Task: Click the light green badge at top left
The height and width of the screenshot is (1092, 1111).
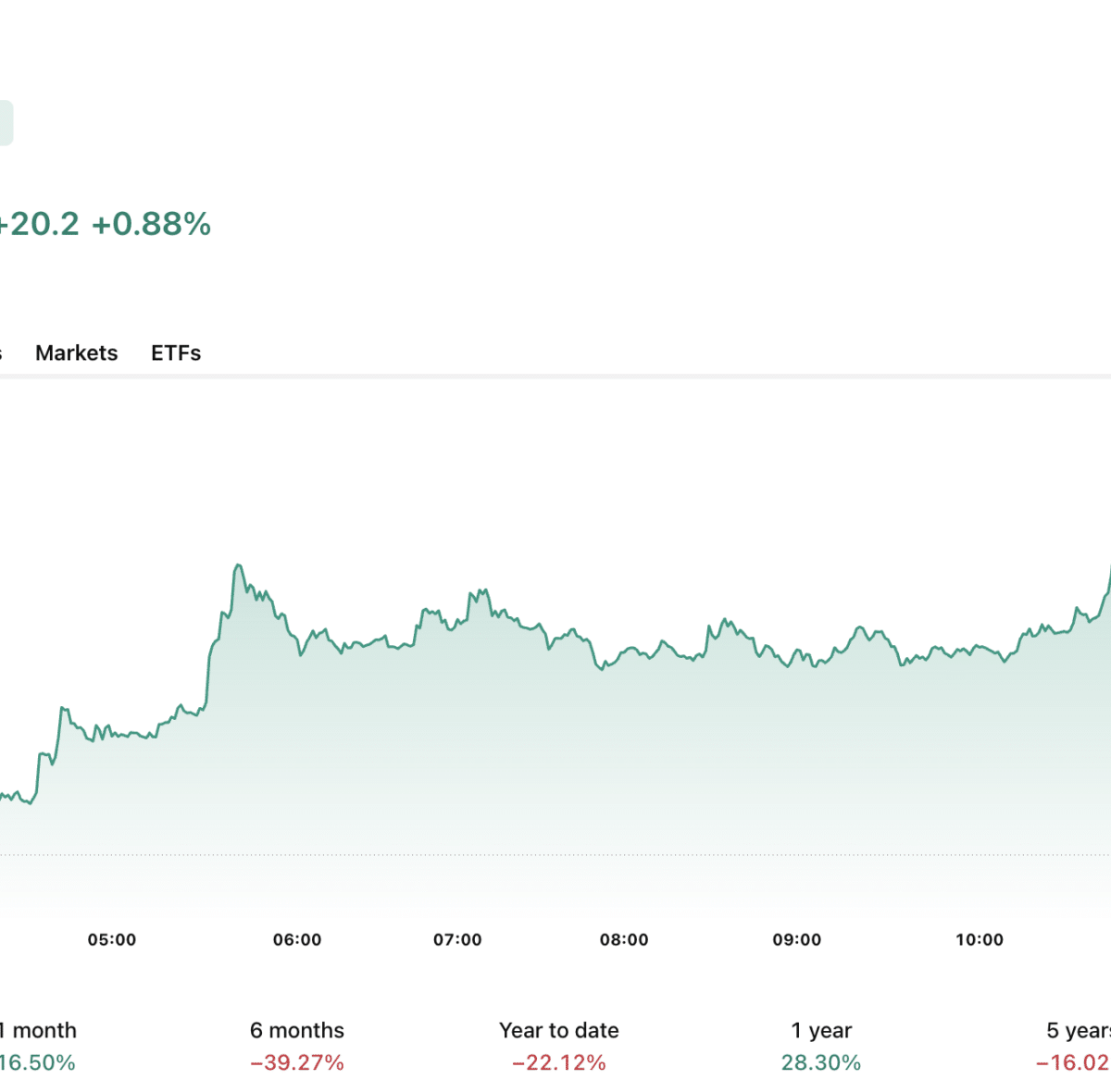Action: (x=6, y=123)
